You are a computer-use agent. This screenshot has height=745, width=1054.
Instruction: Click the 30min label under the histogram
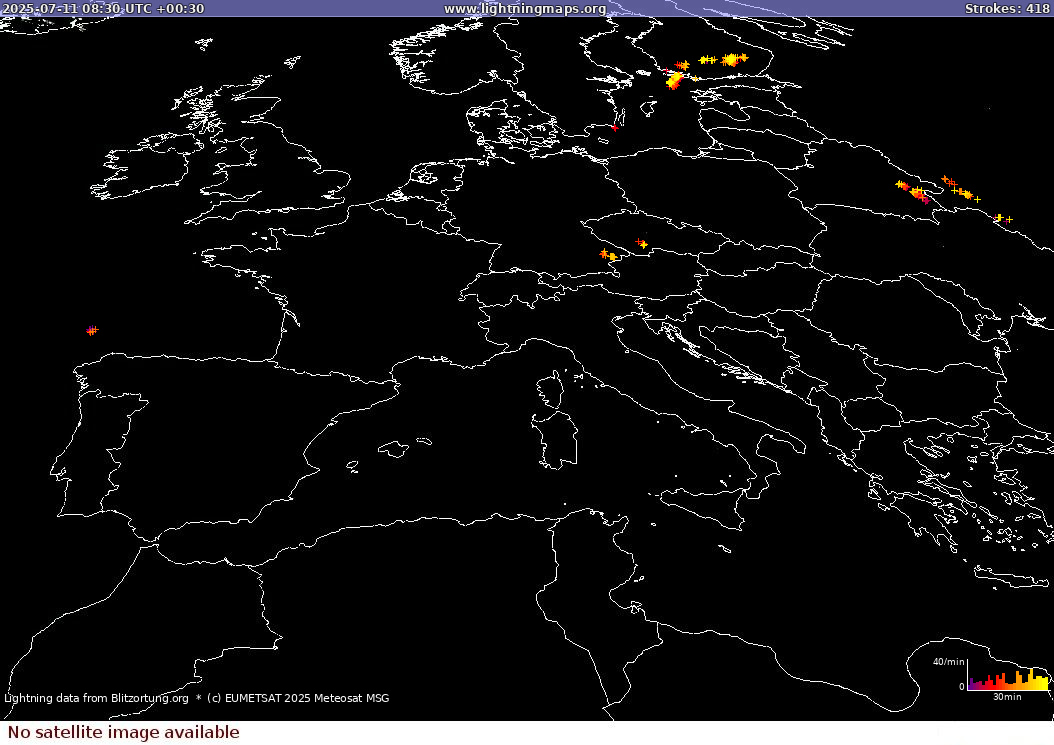1008,696
